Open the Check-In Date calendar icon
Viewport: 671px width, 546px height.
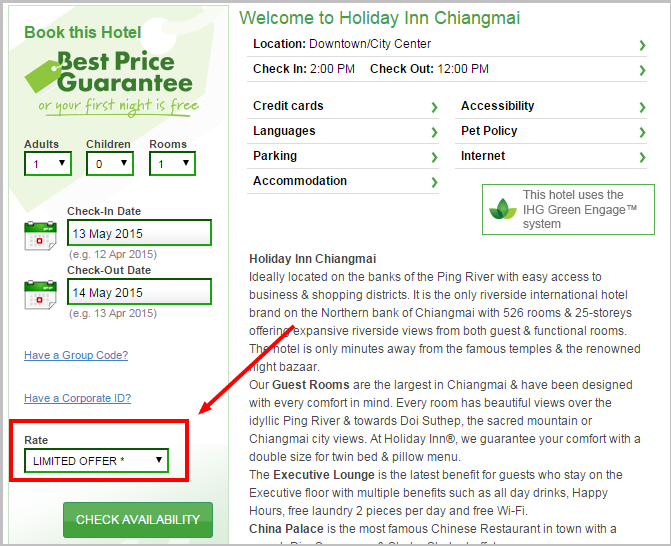(x=40, y=236)
